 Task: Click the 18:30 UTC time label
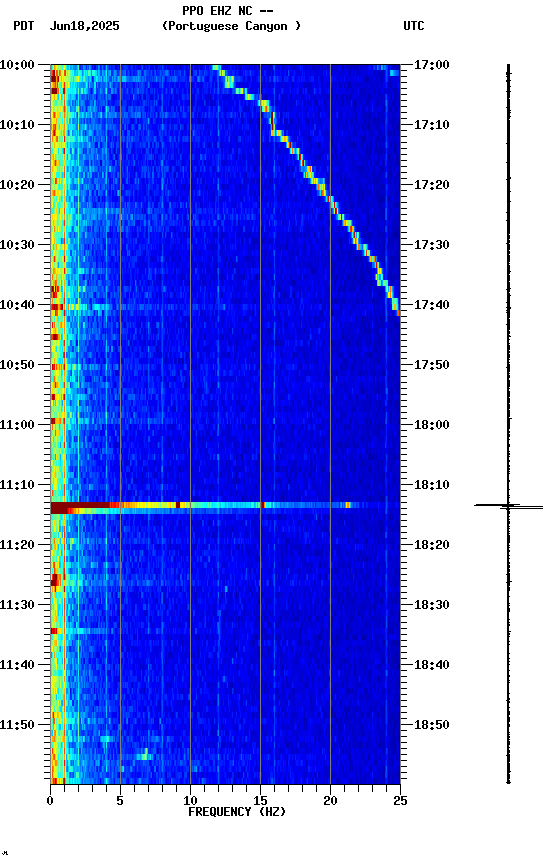[x=432, y=606]
